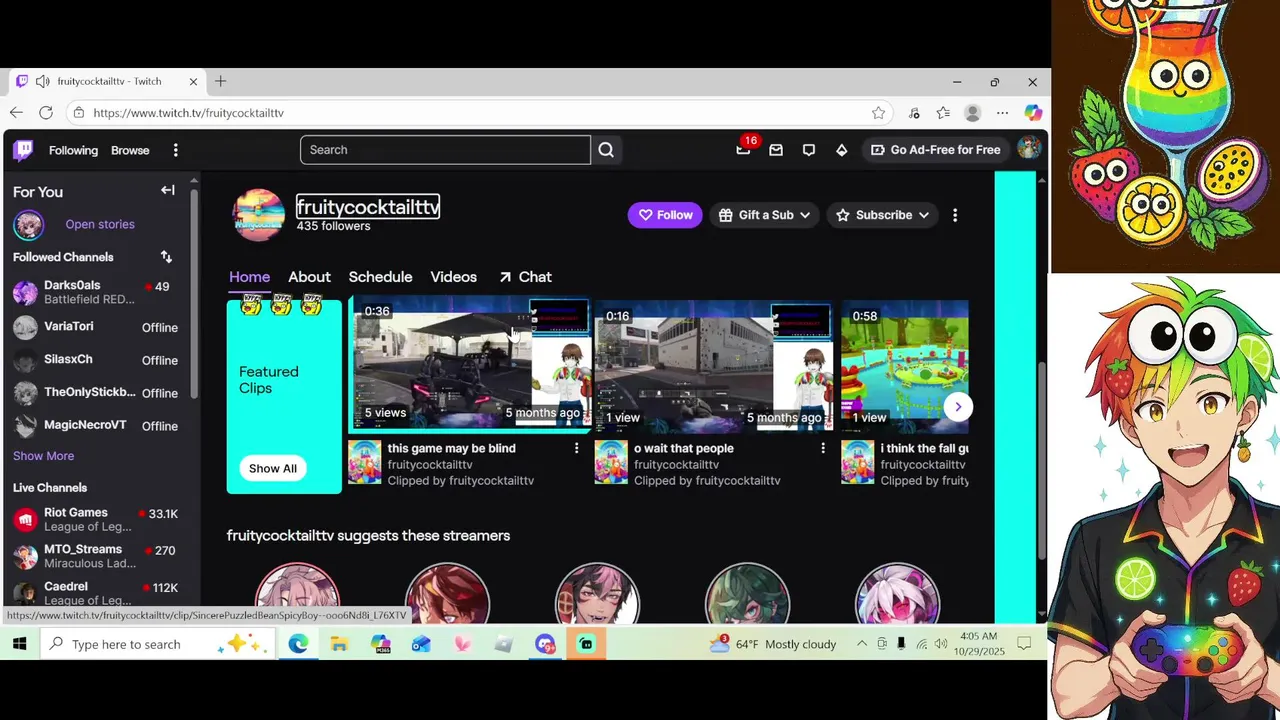This screenshot has width=1280, height=720.
Task: Open the Gift a Sub dropdown
Action: pyautogui.click(x=764, y=215)
